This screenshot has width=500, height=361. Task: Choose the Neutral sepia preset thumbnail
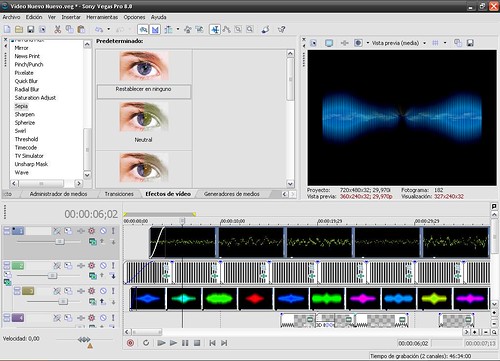(x=144, y=117)
